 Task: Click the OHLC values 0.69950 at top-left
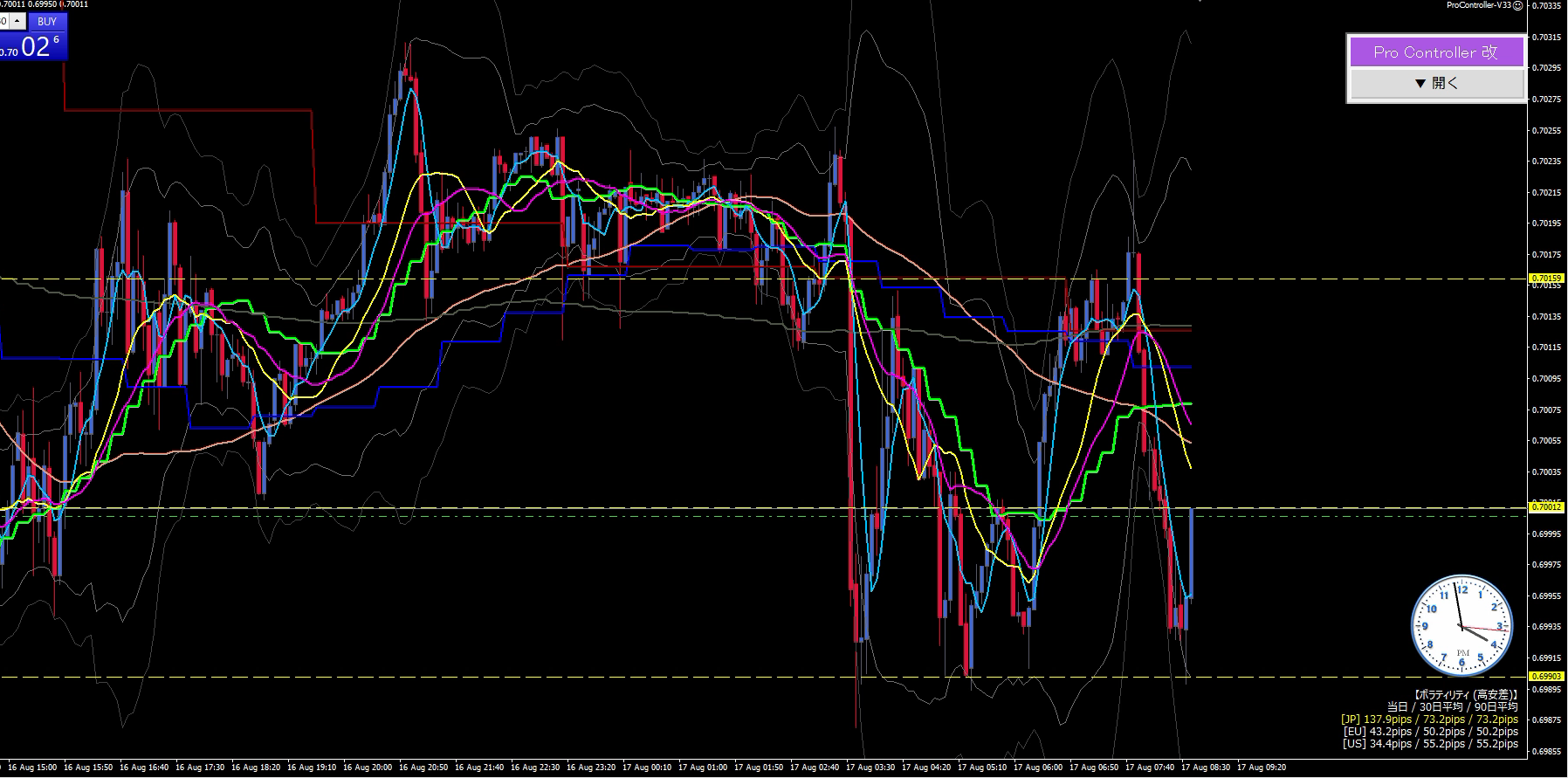pos(43,4)
